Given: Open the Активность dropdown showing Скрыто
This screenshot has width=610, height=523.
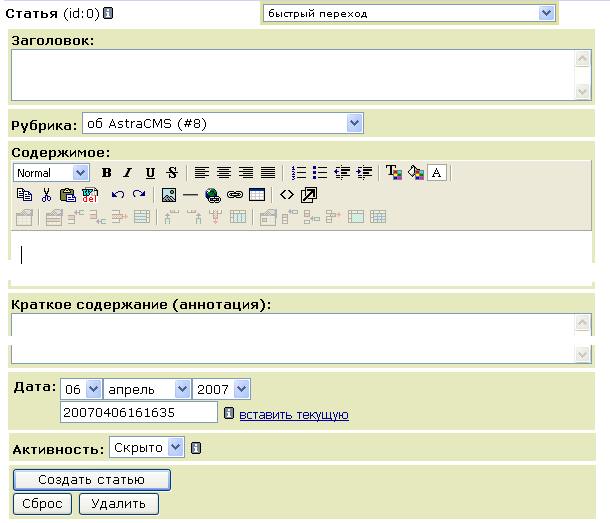Looking at the screenshot, I should (x=146, y=448).
